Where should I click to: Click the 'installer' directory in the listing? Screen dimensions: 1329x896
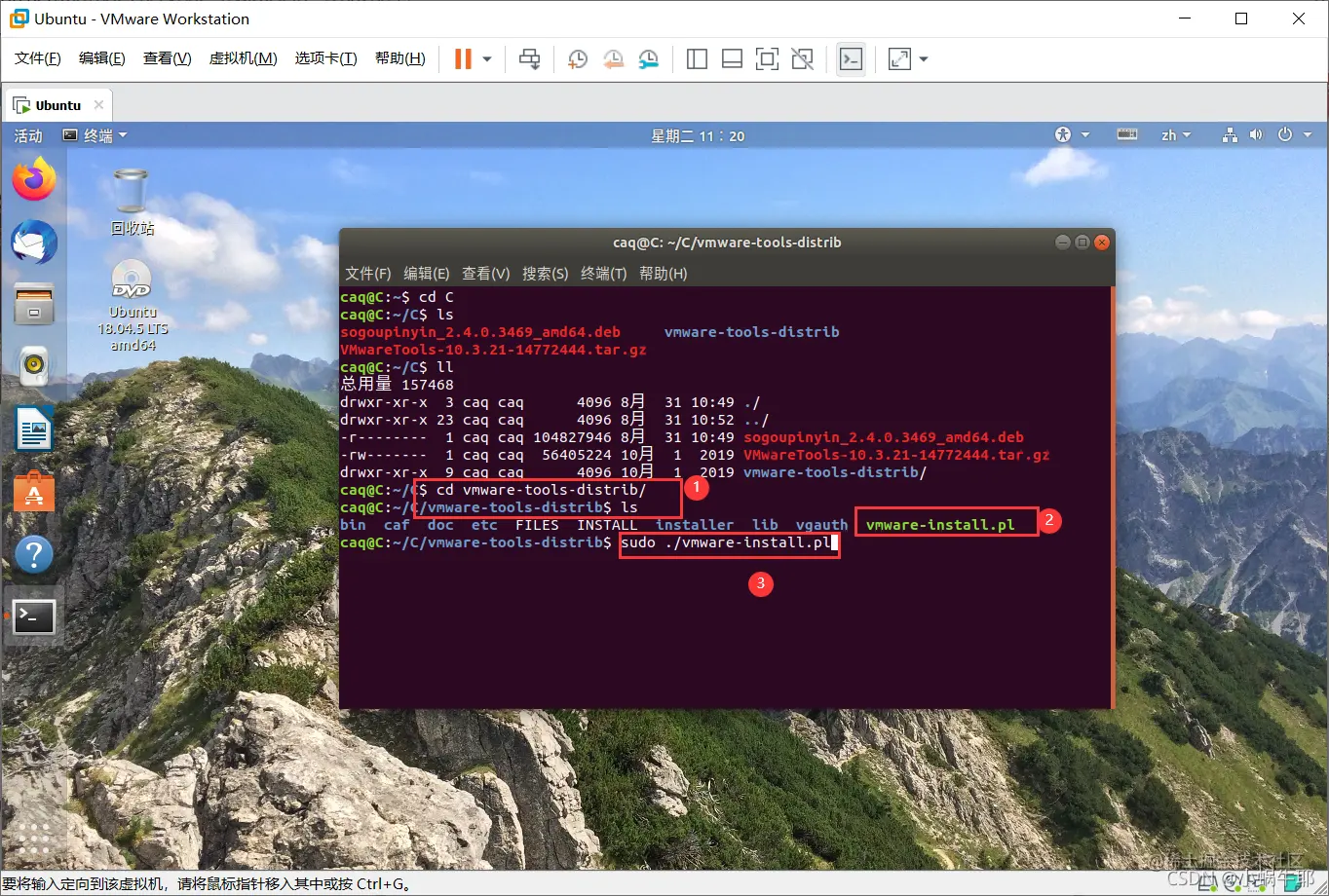[695, 525]
